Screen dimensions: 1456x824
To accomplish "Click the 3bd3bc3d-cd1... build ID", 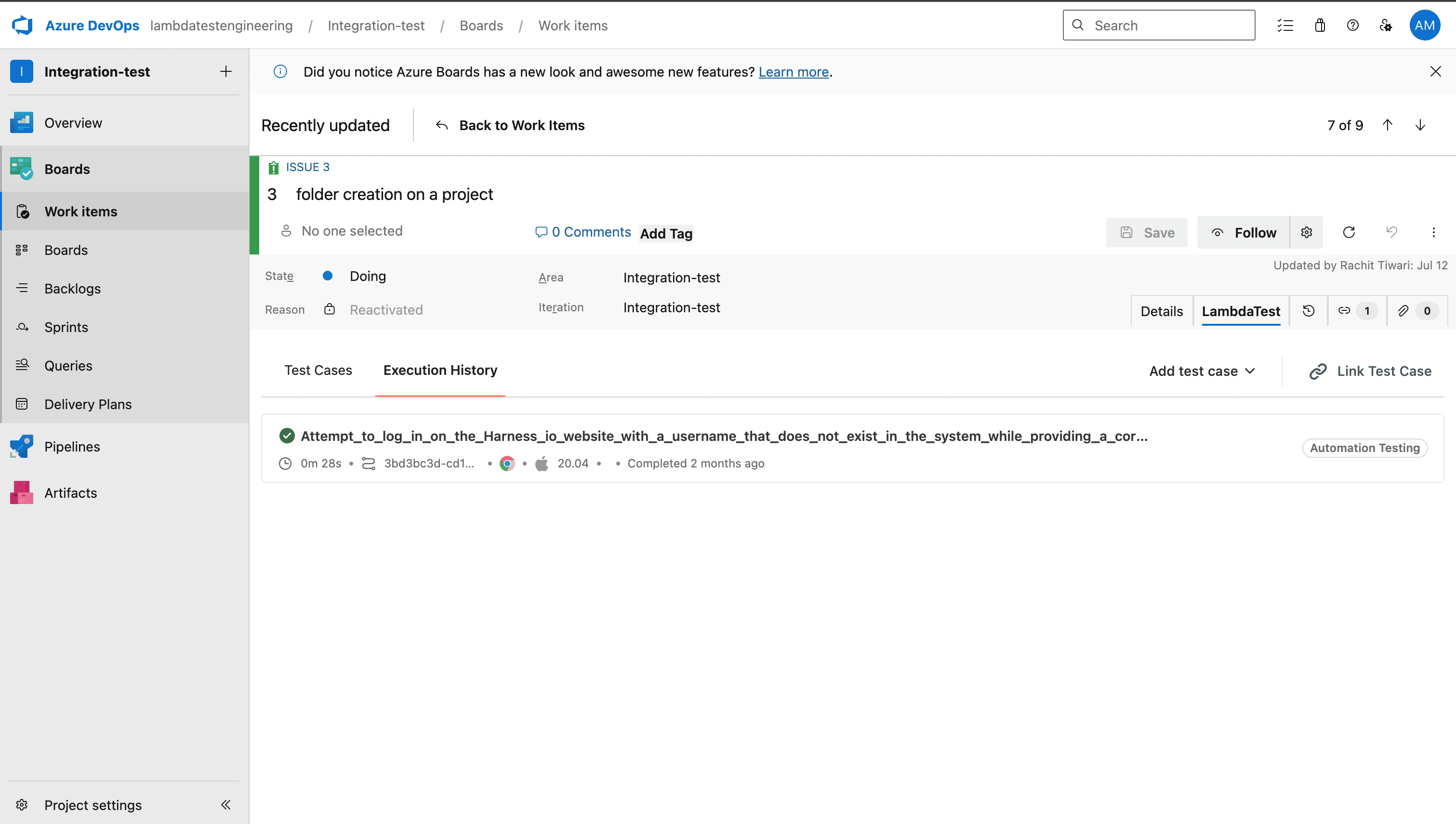I will (429, 463).
